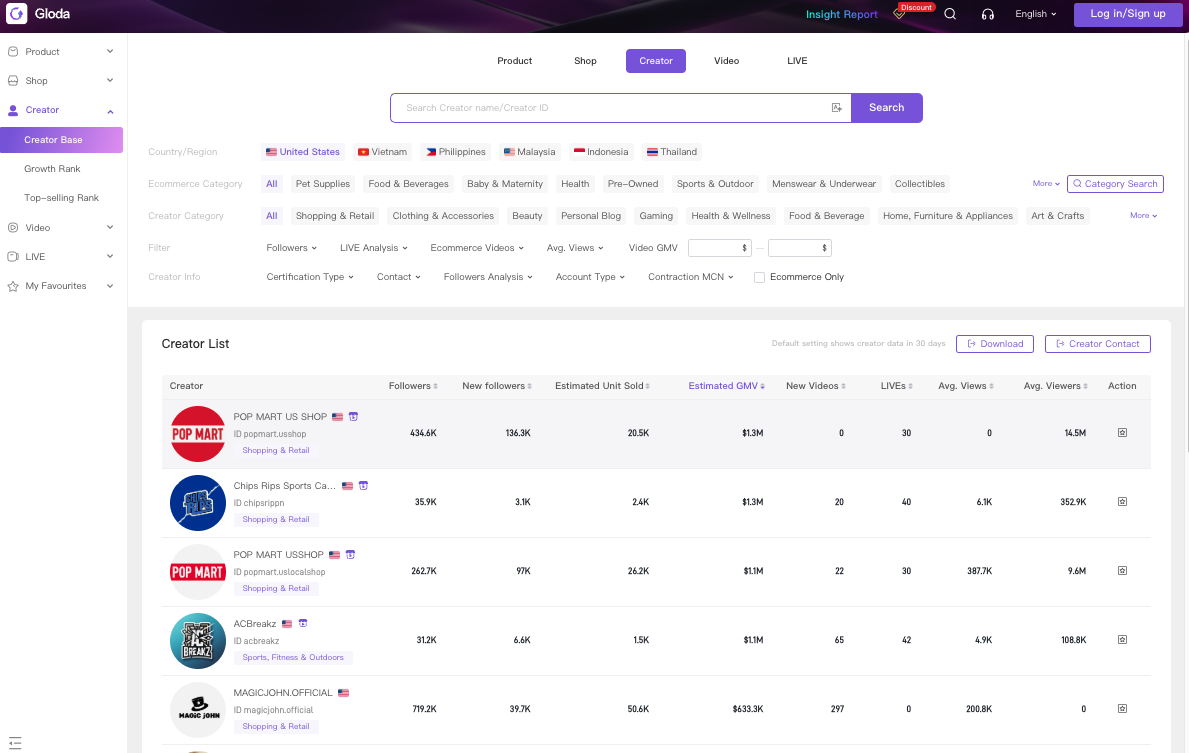The image size is (1189, 753).
Task: Select Philippines country filter
Action: 456,152
